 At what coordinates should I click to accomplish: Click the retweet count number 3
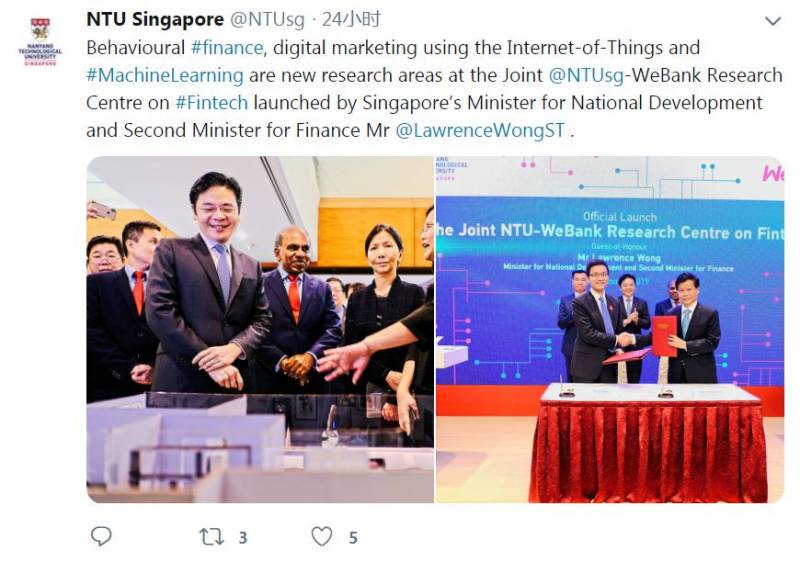click(243, 538)
